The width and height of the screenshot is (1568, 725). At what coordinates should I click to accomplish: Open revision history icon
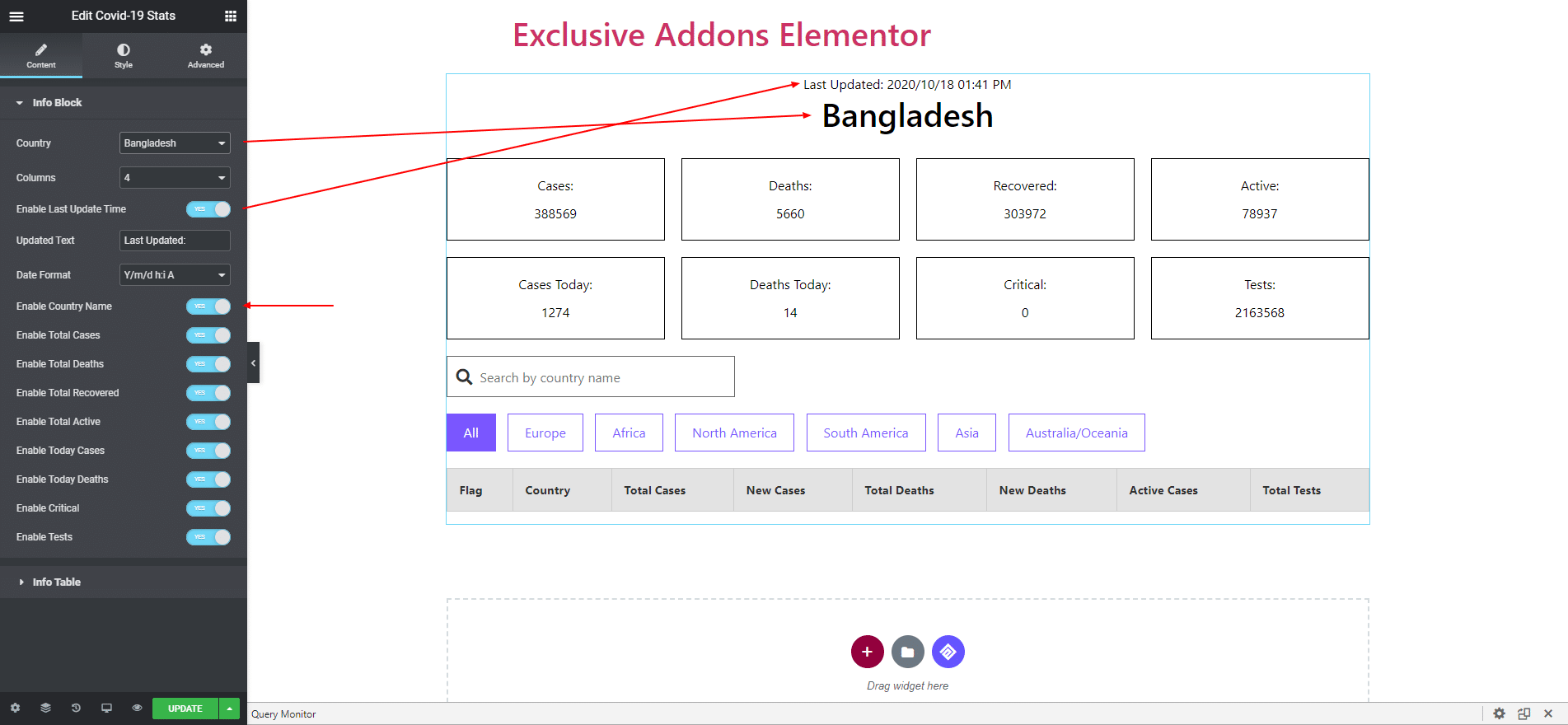click(x=76, y=708)
